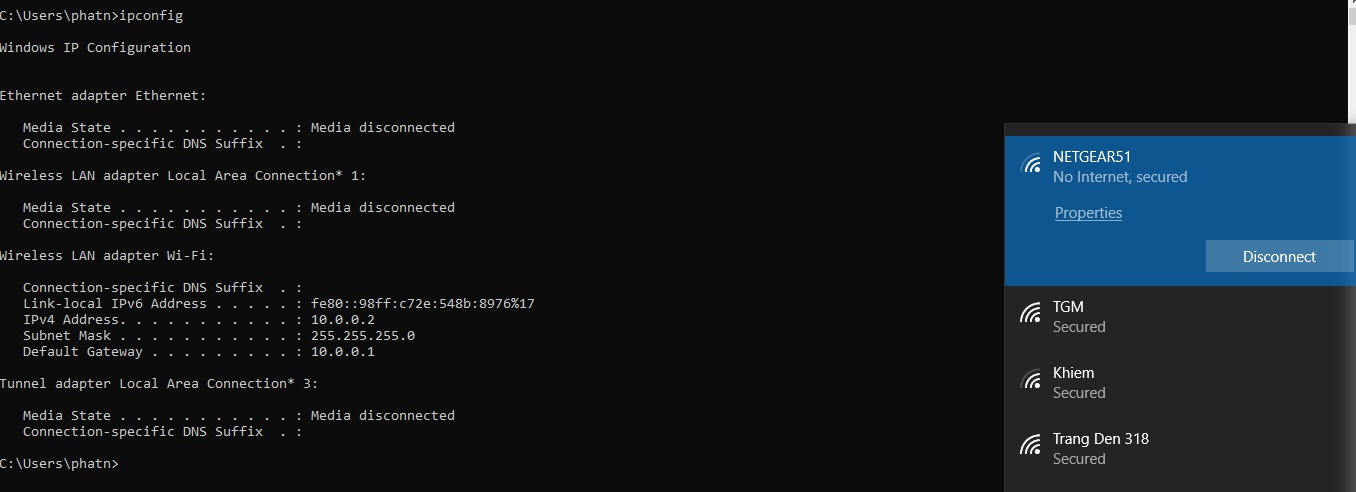Click the TGM Wi-Fi signal icon
Screen dimensions: 1356x492
click(1030, 314)
